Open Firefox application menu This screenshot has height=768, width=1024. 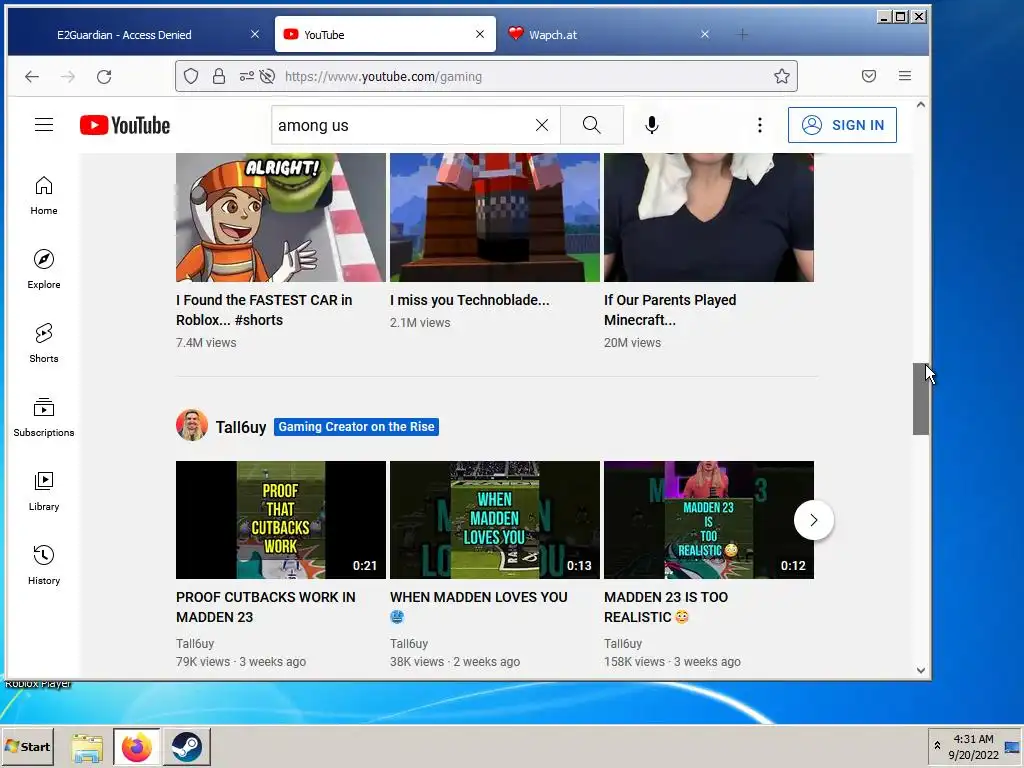click(904, 76)
